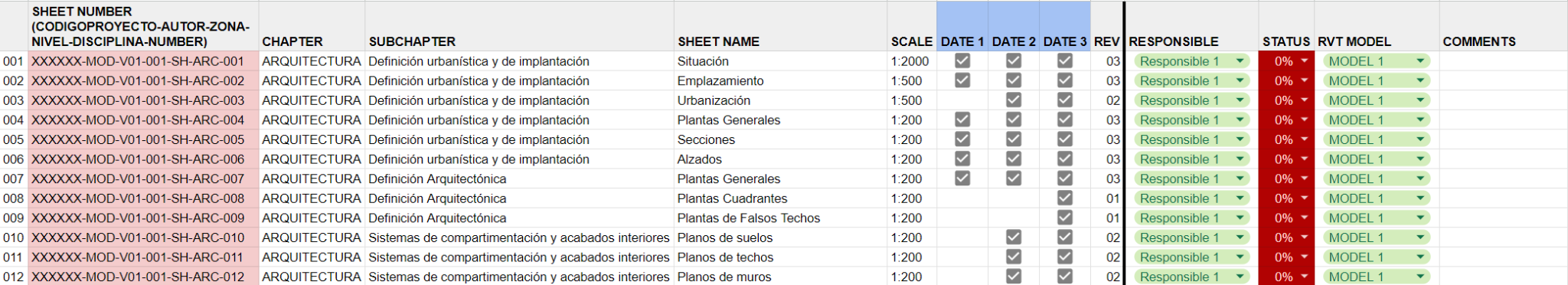Open Responsible 1 dropdown in row 001
This screenshot has width=1568, height=285.
(1191, 61)
